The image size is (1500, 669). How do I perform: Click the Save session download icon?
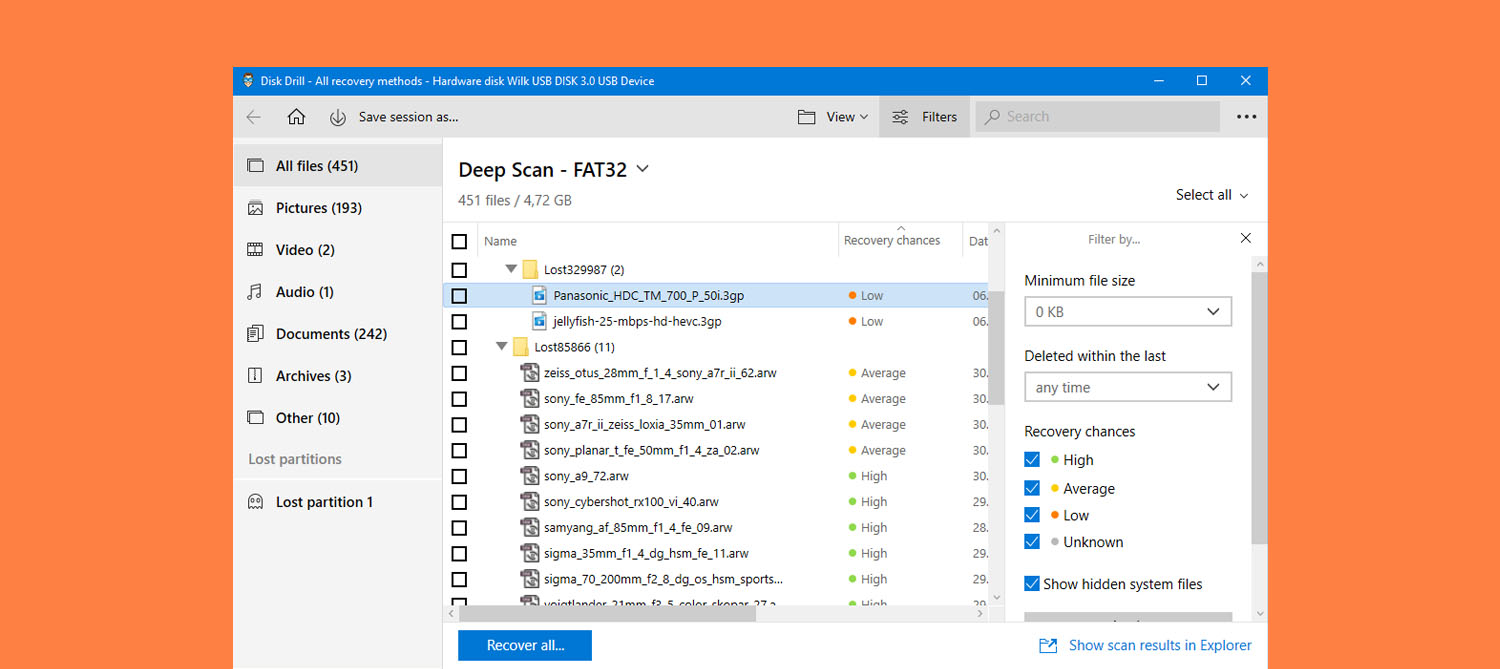338,117
